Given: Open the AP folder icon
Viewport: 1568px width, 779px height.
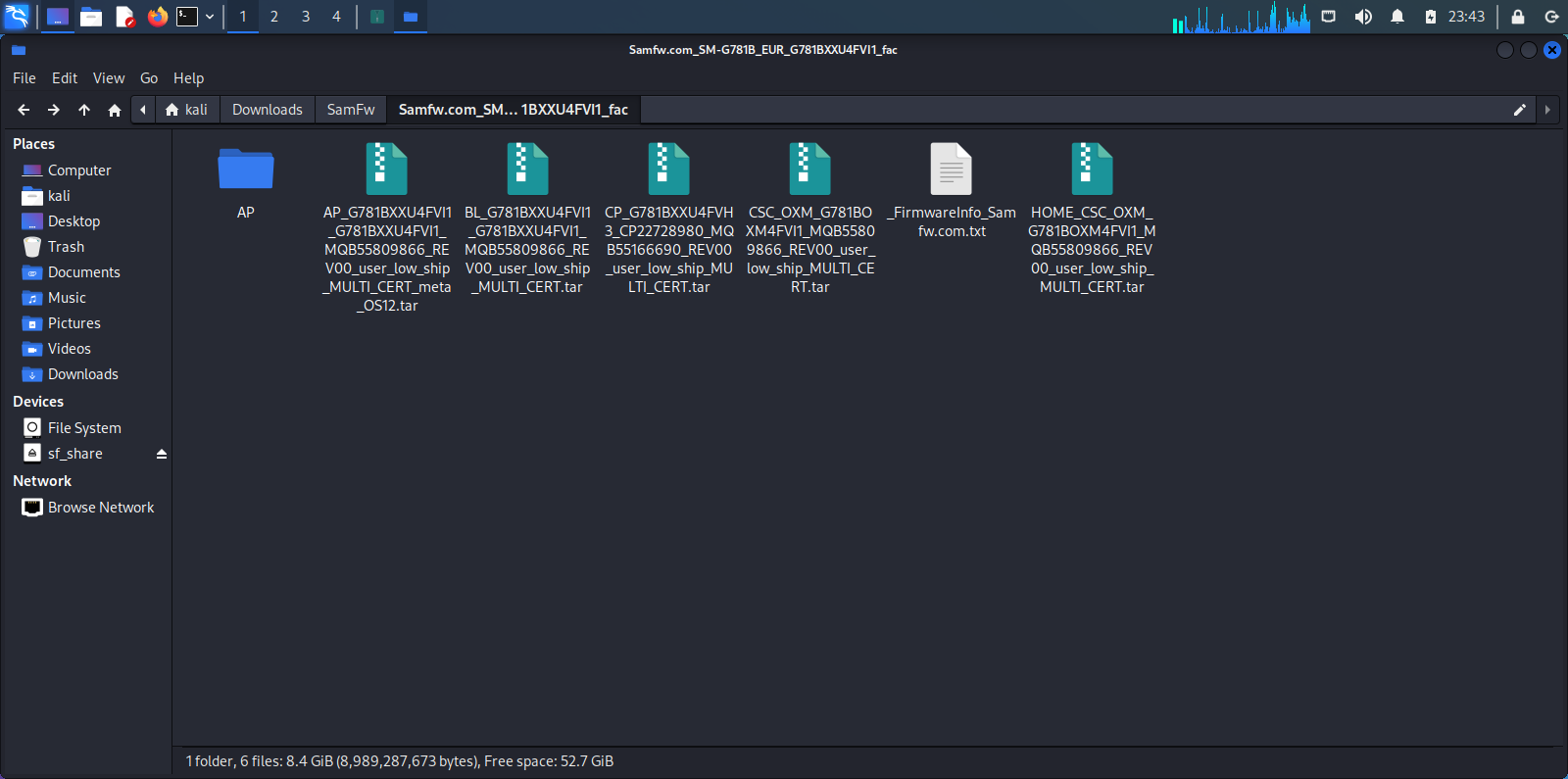Looking at the screenshot, I should click(245, 169).
